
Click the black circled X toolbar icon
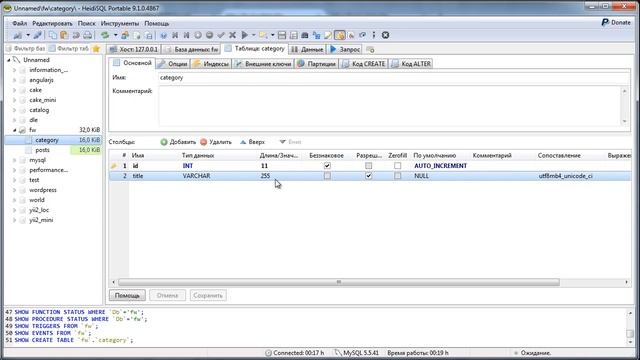[x=385, y=36]
